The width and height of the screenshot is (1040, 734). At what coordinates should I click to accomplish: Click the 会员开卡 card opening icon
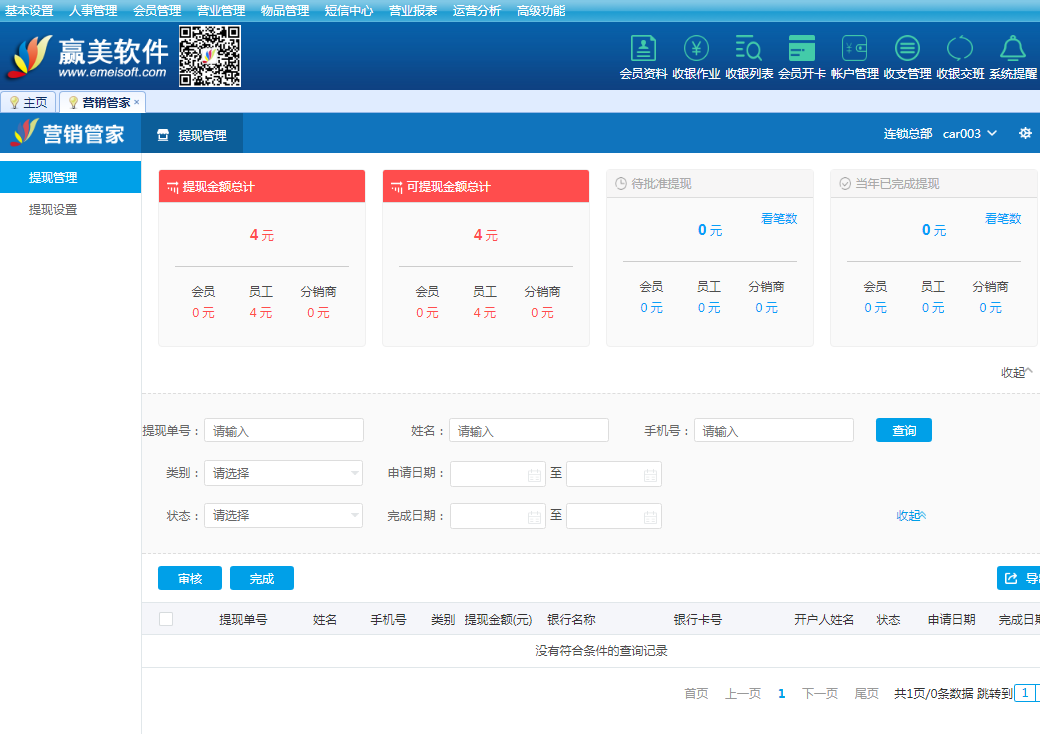801,49
